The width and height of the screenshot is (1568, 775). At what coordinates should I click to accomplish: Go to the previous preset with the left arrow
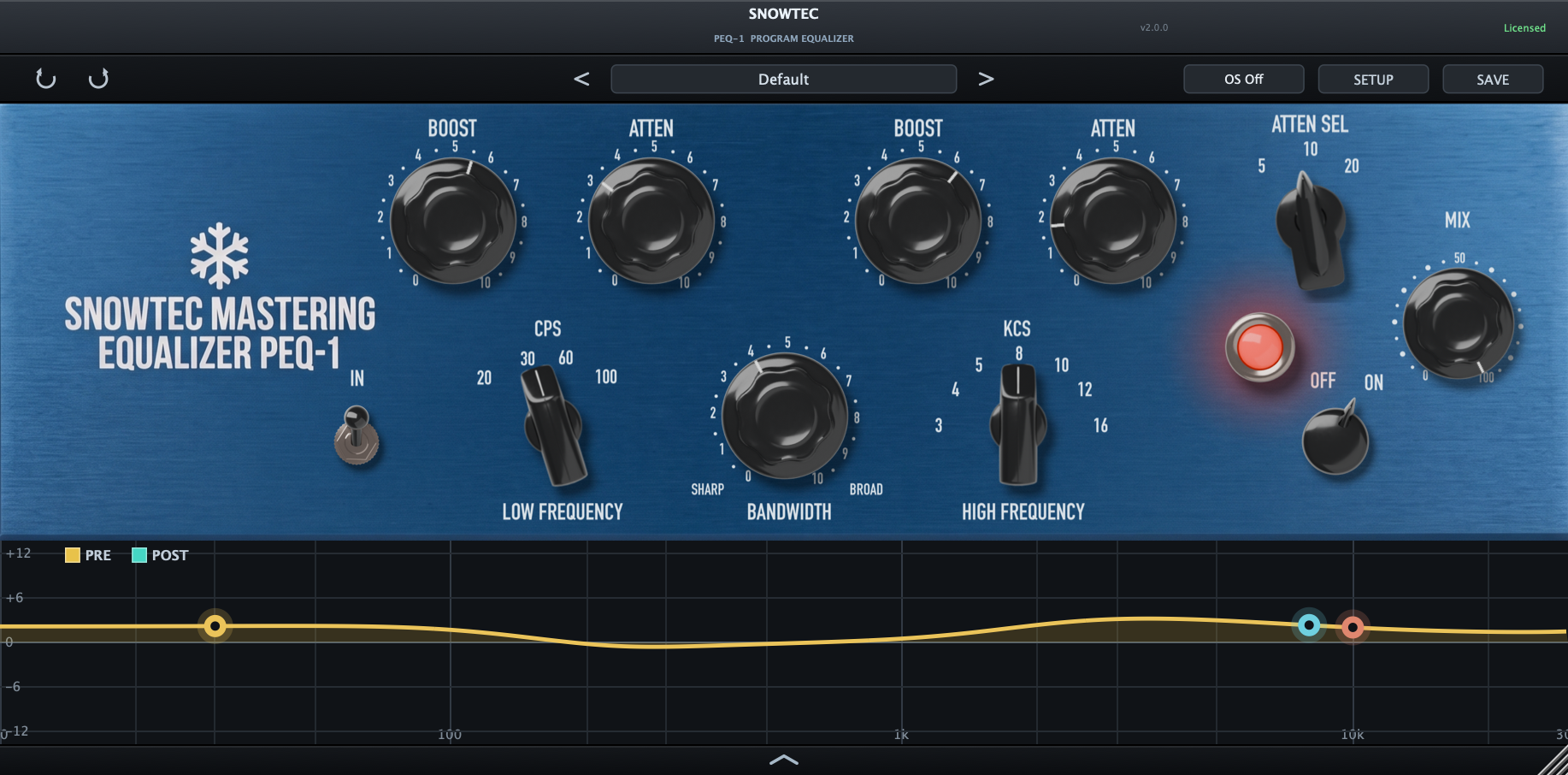click(x=581, y=79)
